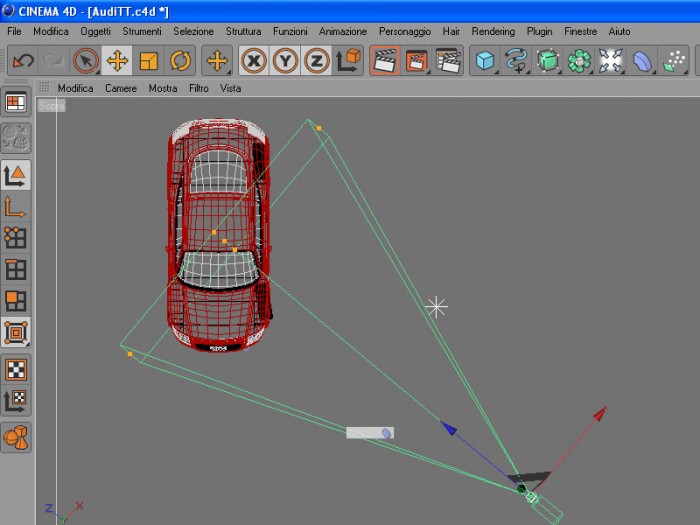Open the Personaggio menu
This screenshot has width=700, height=525.
click(404, 31)
